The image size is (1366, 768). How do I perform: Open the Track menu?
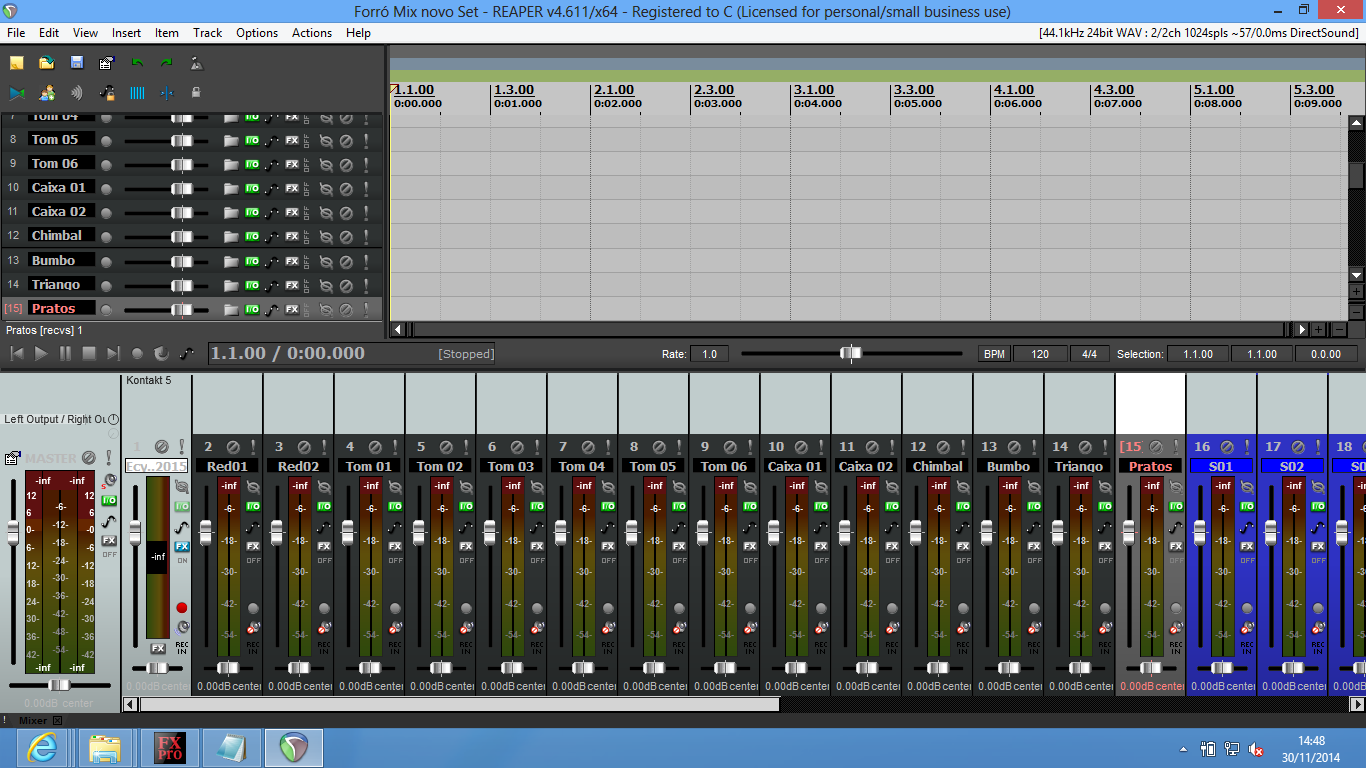[x=208, y=33]
